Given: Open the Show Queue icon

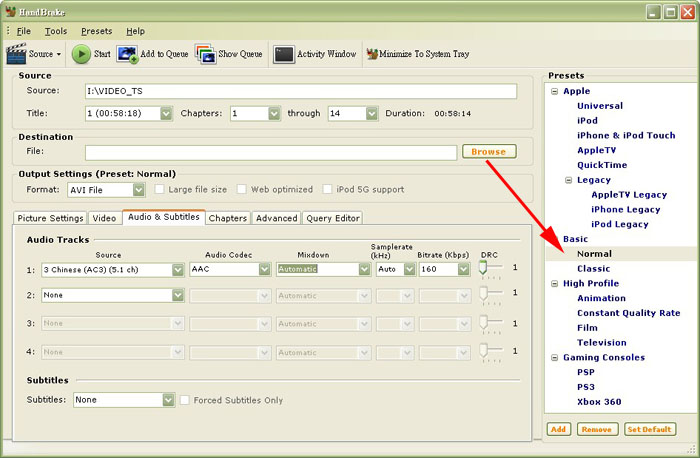Looking at the screenshot, I should click(x=205, y=54).
